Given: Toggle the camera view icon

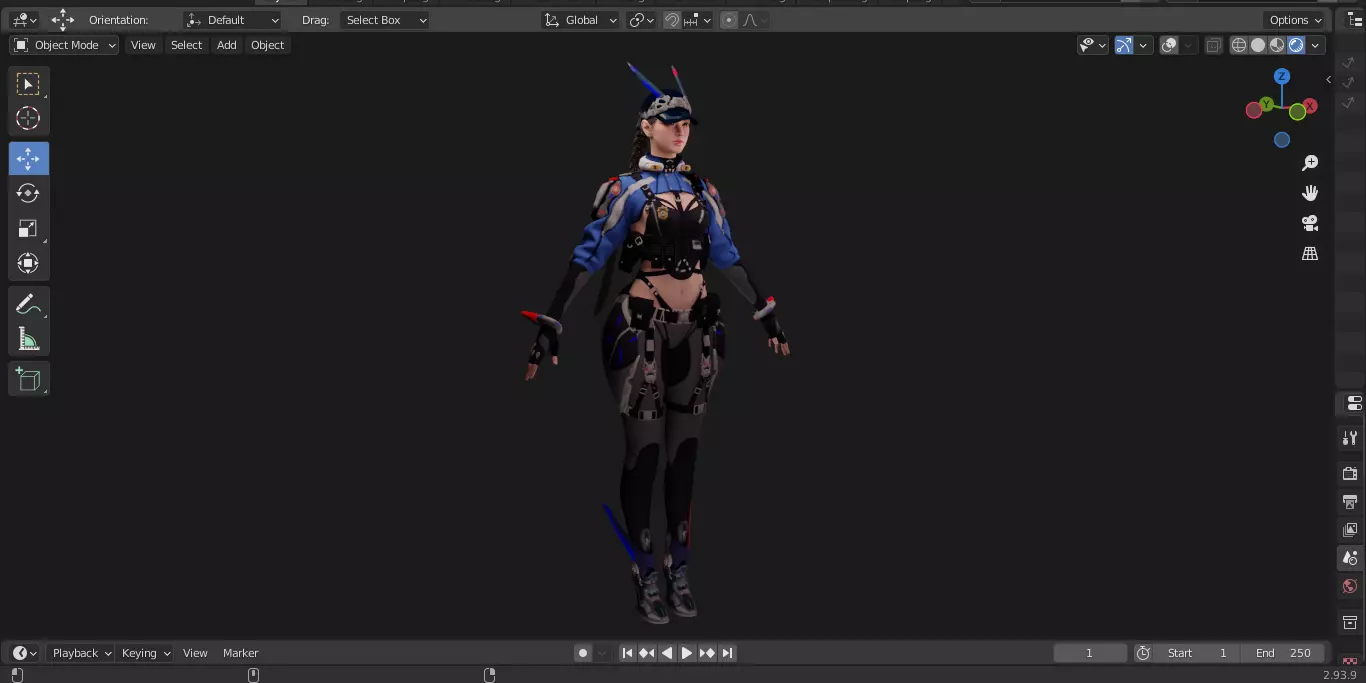Looking at the screenshot, I should point(1310,223).
